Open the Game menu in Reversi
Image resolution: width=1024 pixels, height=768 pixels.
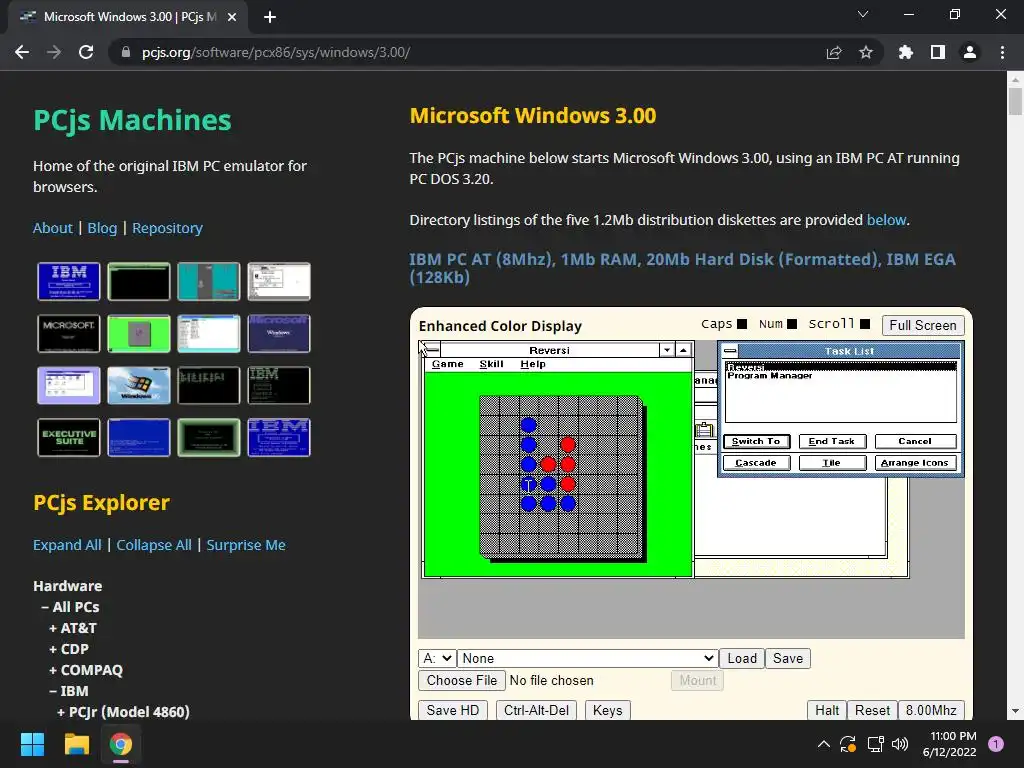tap(447, 364)
